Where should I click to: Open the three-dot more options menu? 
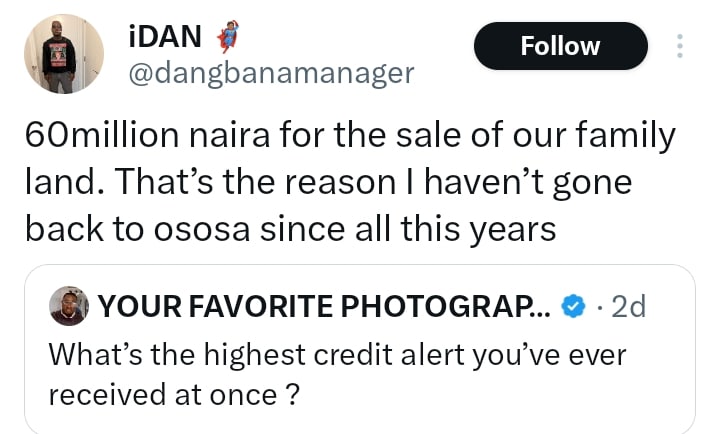680,46
